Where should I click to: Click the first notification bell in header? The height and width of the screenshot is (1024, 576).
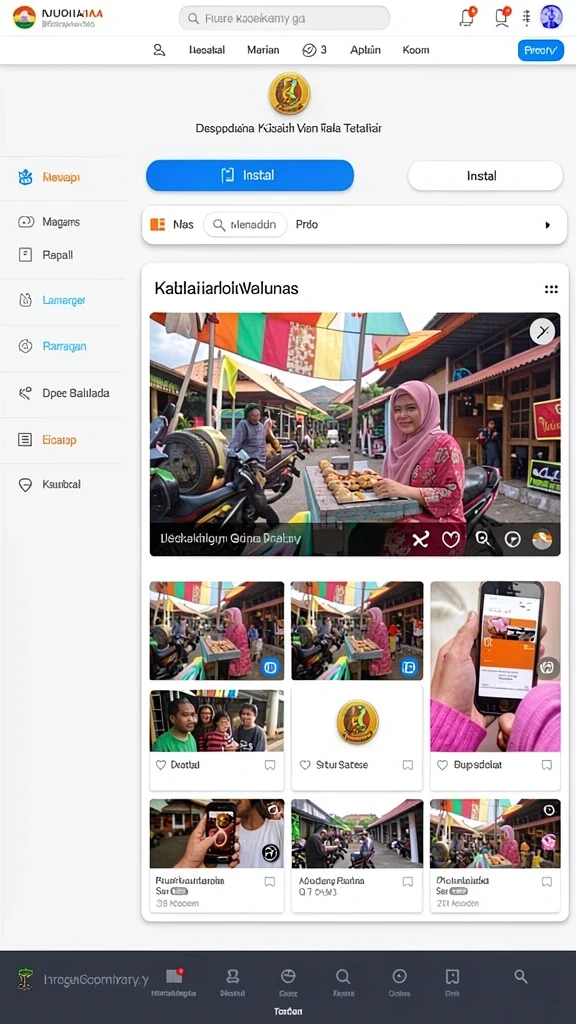pyautogui.click(x=467, y=16)
